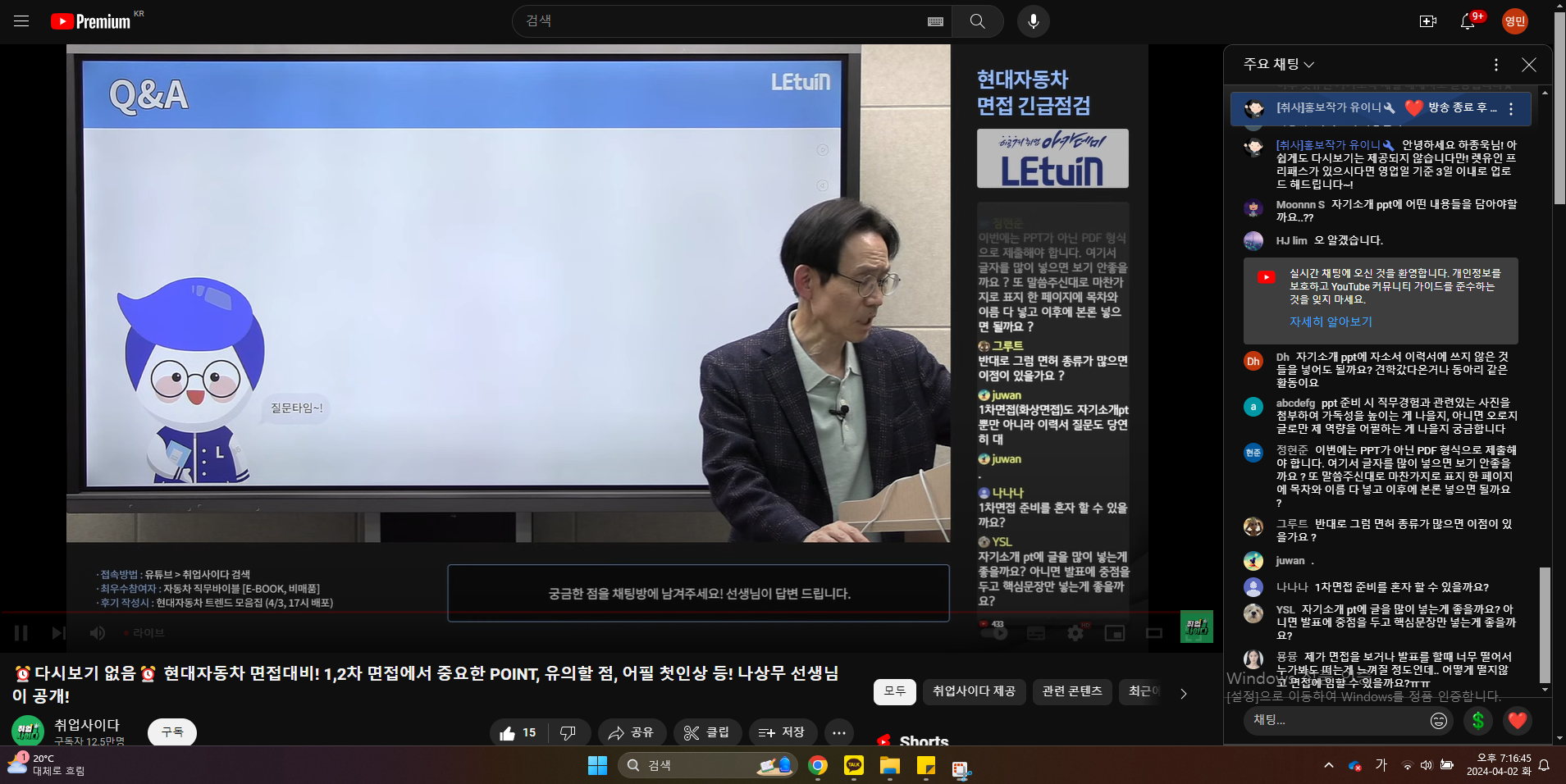Open 취업사이다 channel name link
The height and width of the screenshot is (784, 1566).
pyautogui.click(x=87, y=725)
